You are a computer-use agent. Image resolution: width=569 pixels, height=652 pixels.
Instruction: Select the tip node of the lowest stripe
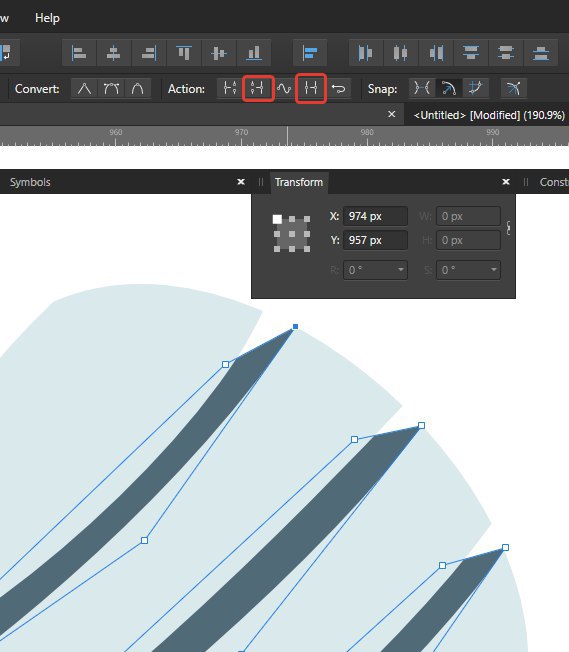click(505, 548)
